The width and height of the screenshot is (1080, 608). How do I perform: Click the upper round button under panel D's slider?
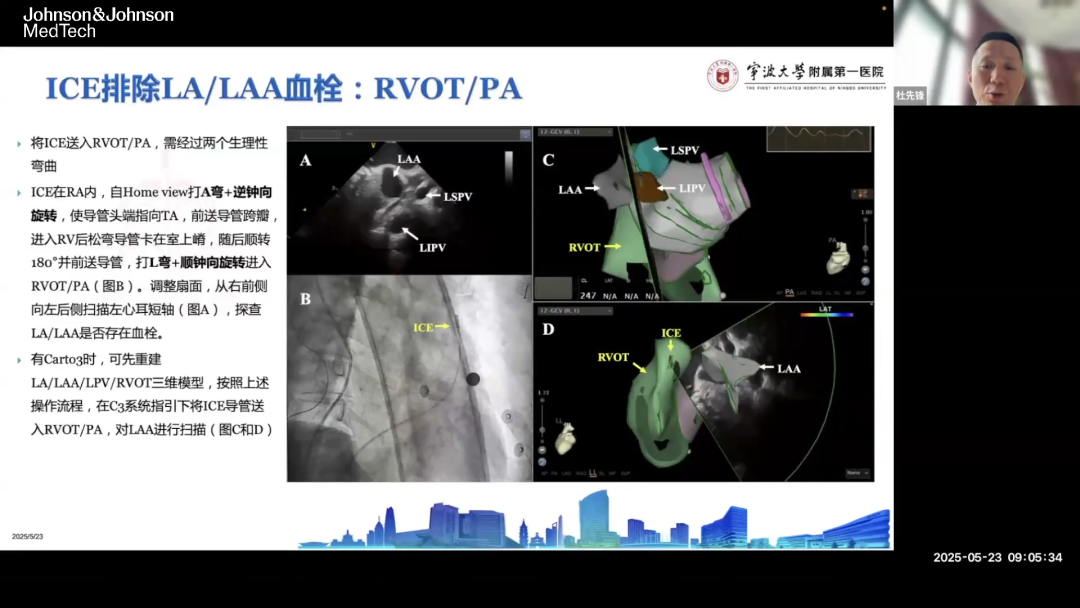[x=542, y=450]
